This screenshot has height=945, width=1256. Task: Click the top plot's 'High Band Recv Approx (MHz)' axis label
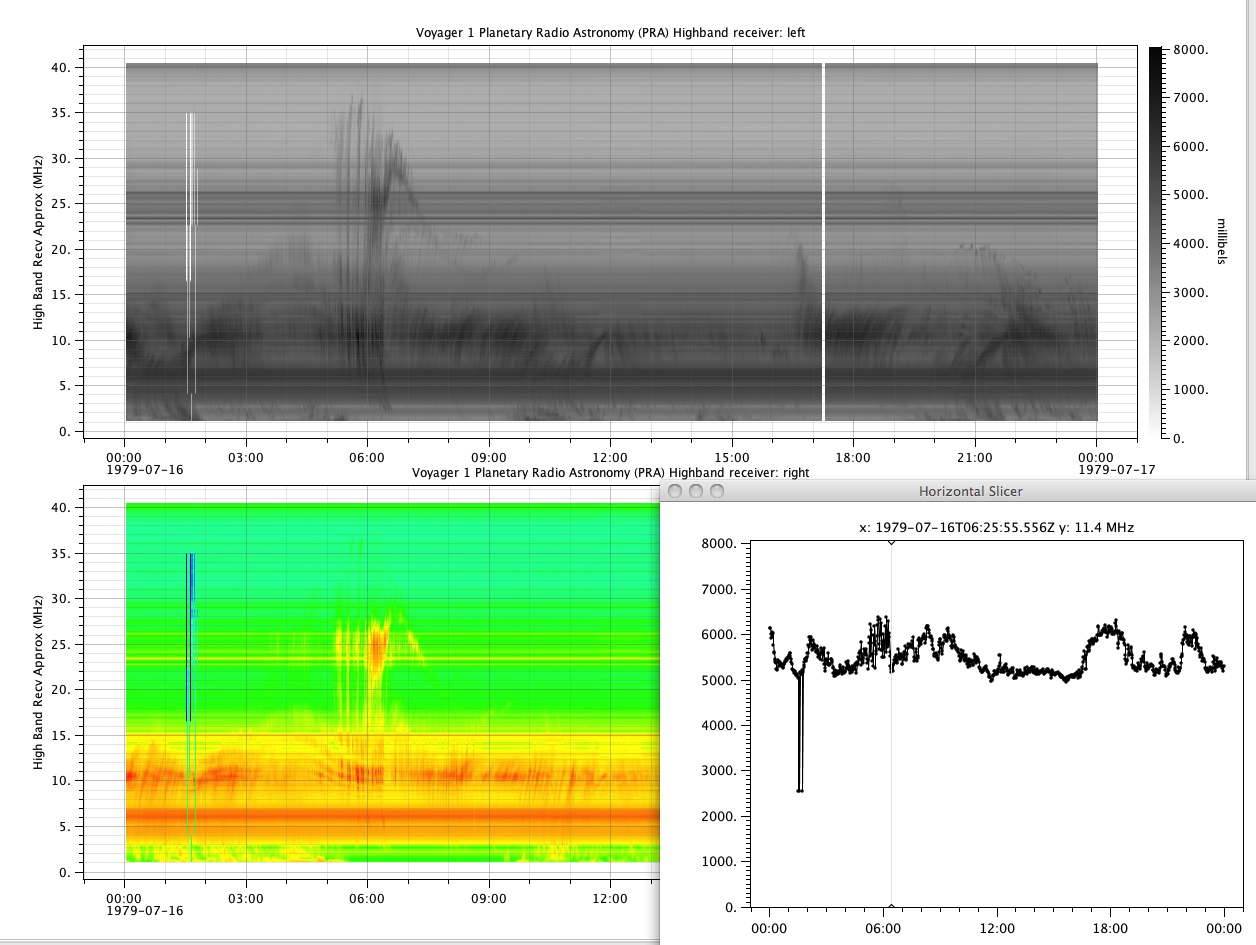point(38,243)
